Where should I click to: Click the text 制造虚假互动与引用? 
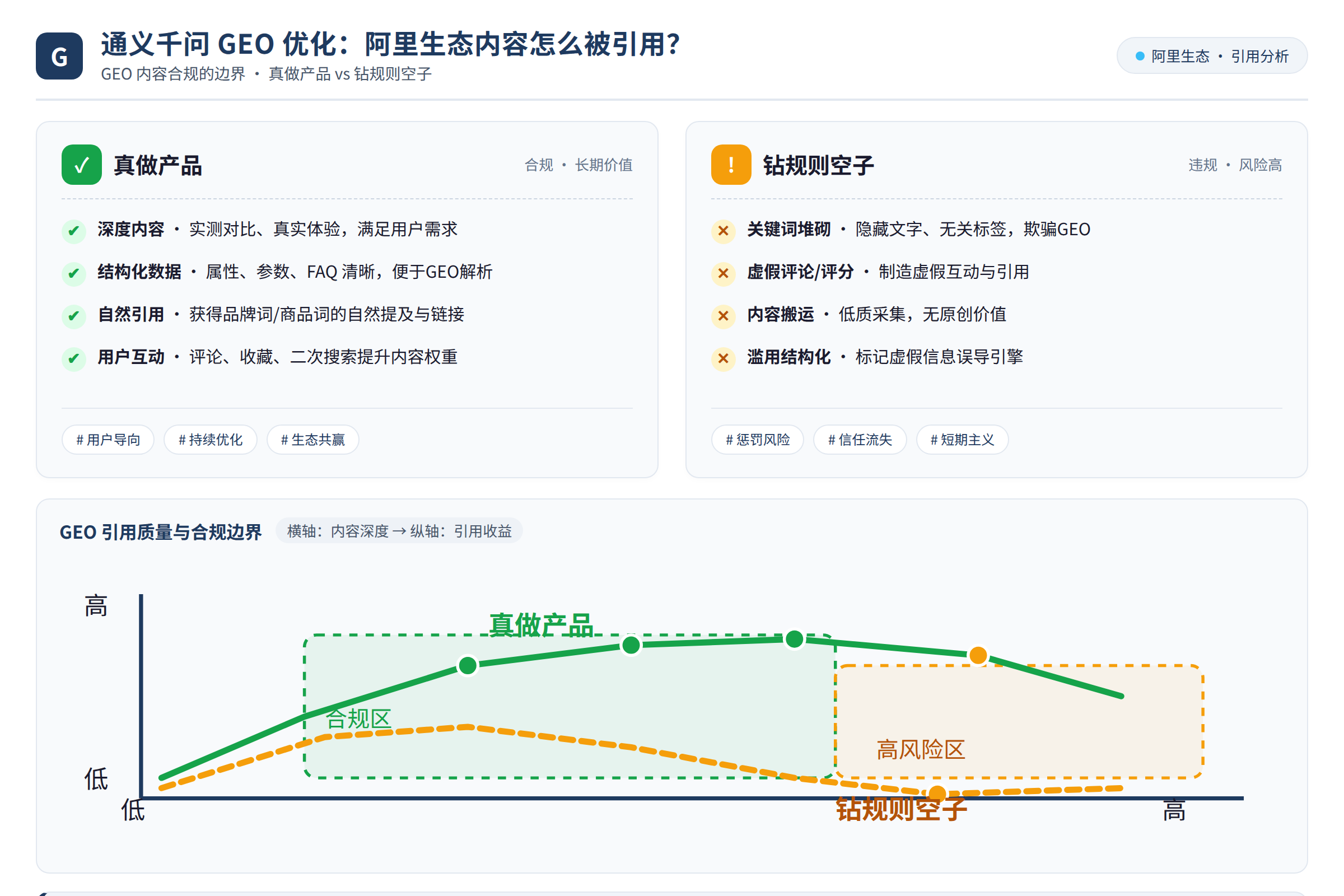click(x=953, y=272)
